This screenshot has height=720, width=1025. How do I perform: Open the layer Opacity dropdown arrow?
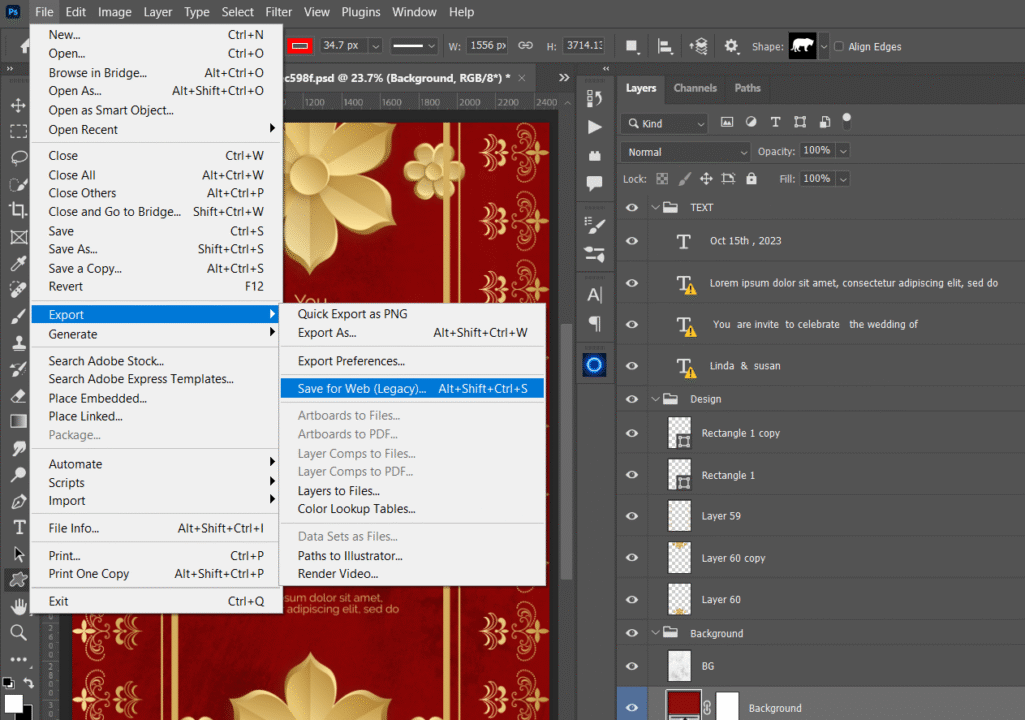tap(843, 151)
